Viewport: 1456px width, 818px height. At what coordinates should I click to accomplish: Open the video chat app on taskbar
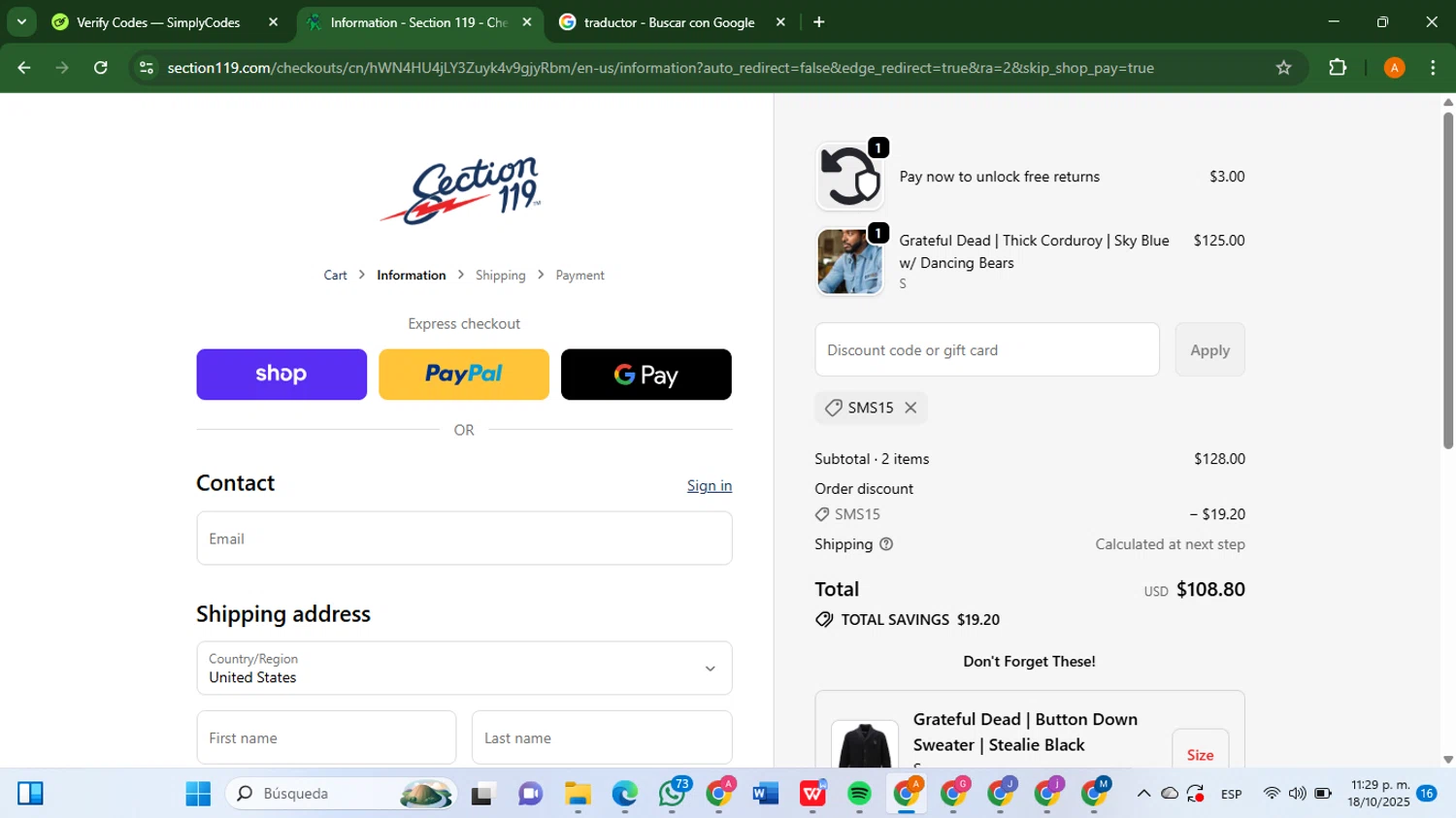[530, 794]
